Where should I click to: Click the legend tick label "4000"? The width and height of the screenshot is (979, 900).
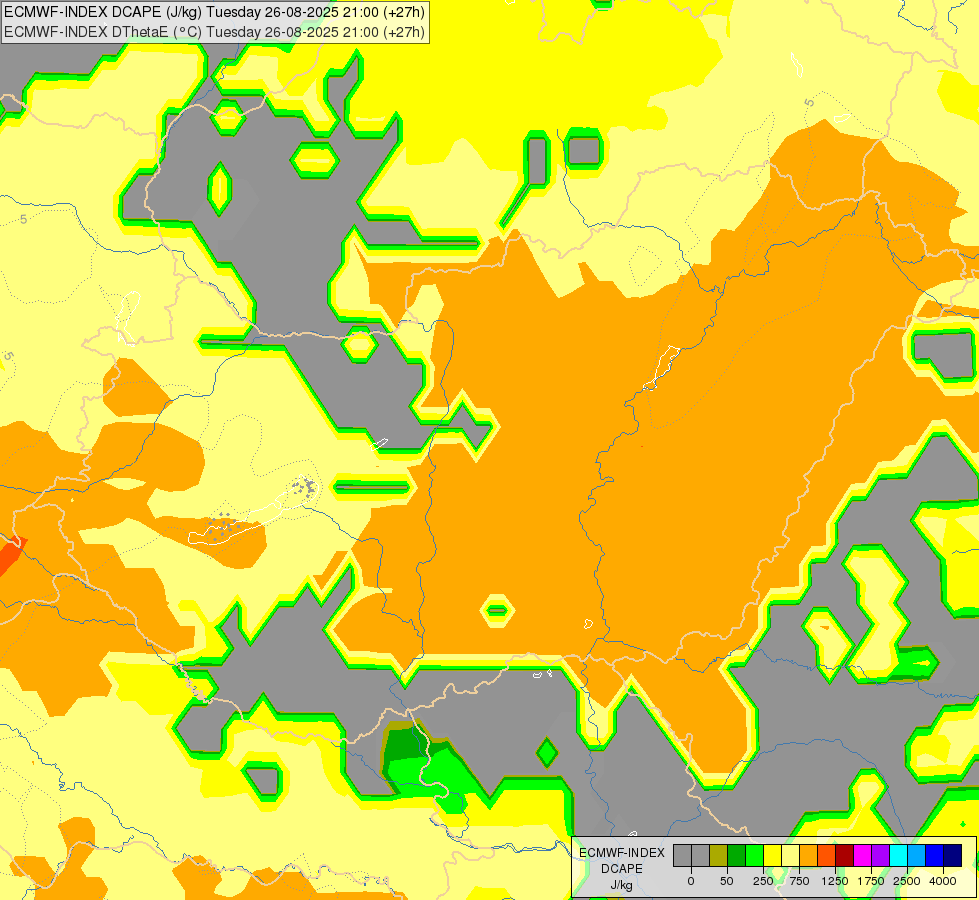943,881
